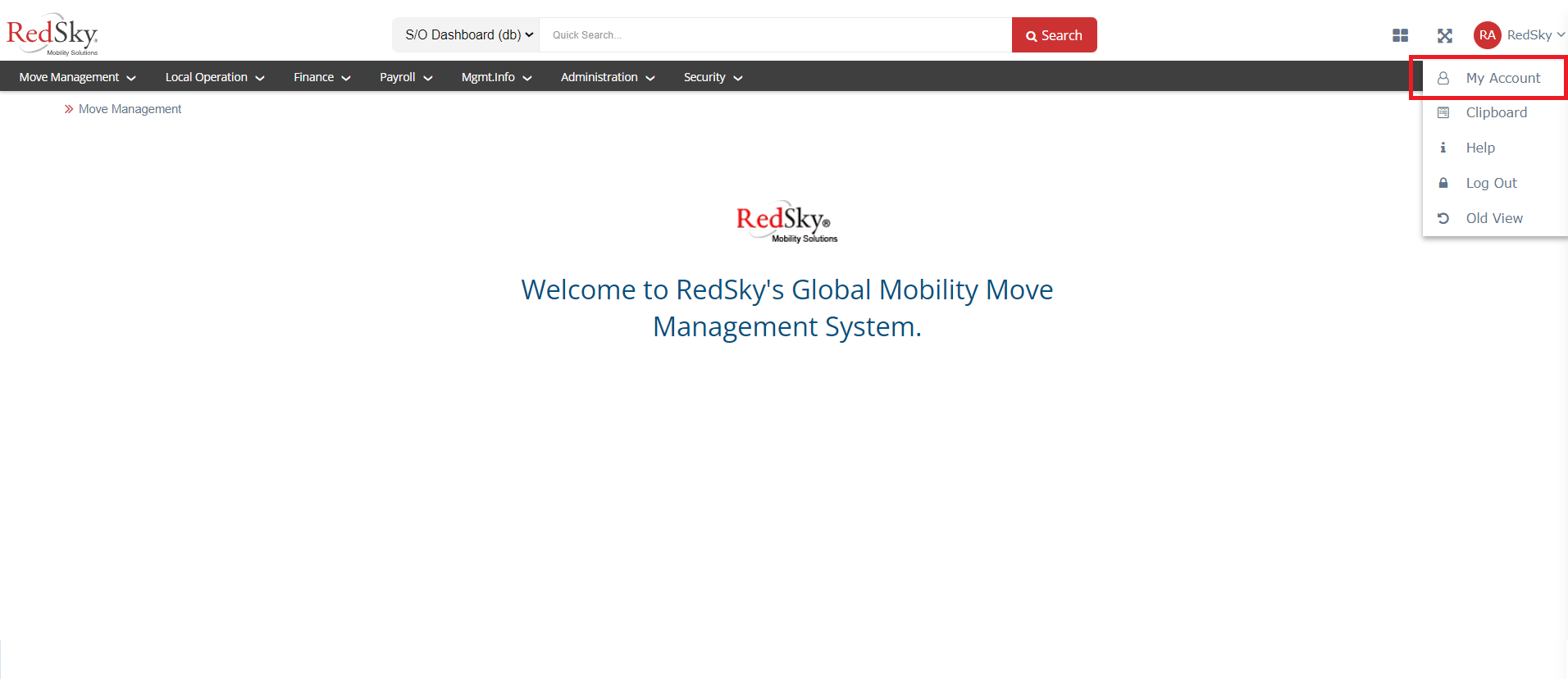This screenshot has width=1568, height=679.
Task: Click the welcome heading text
Action: click(787, 308)
